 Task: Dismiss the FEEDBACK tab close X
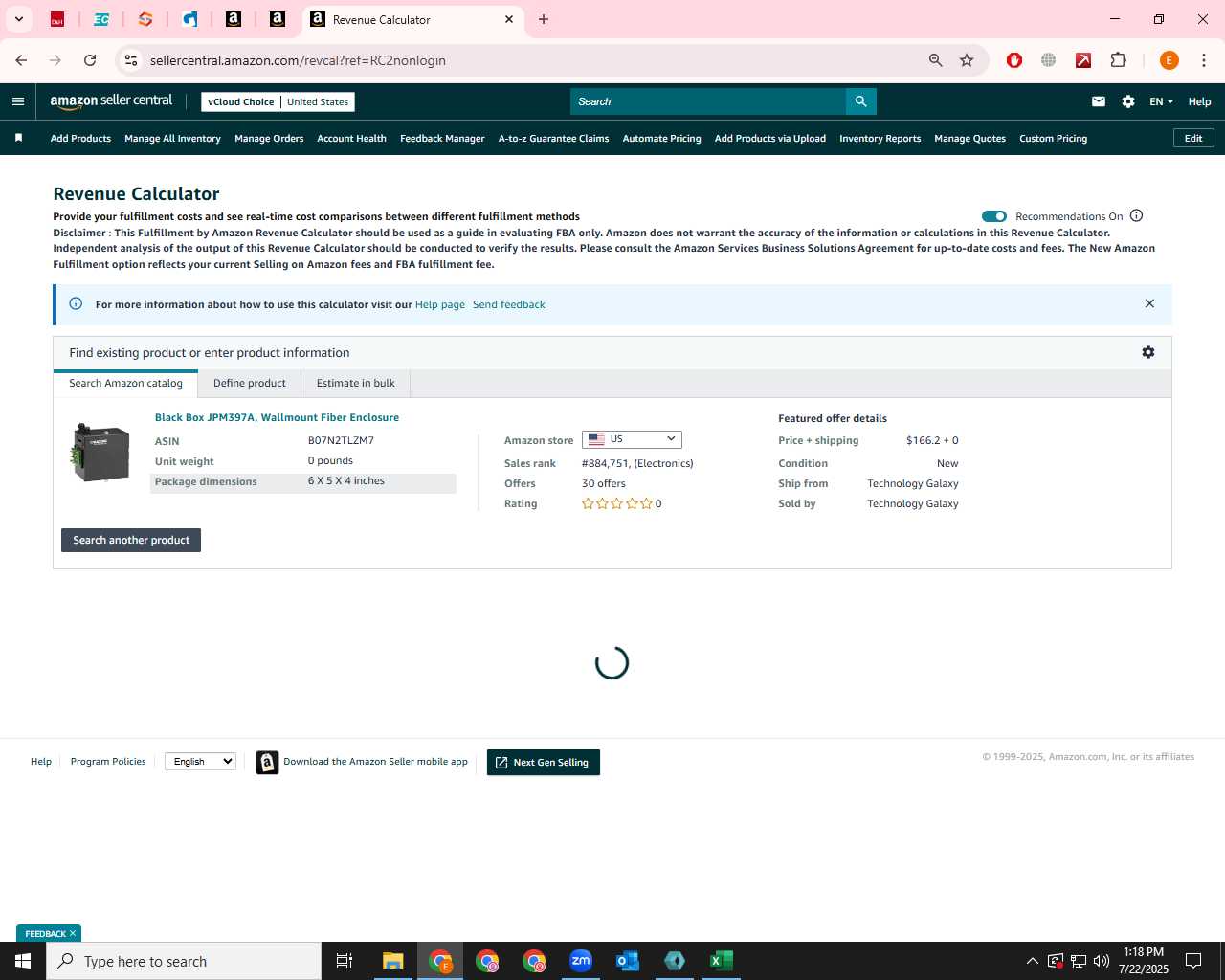73,933
